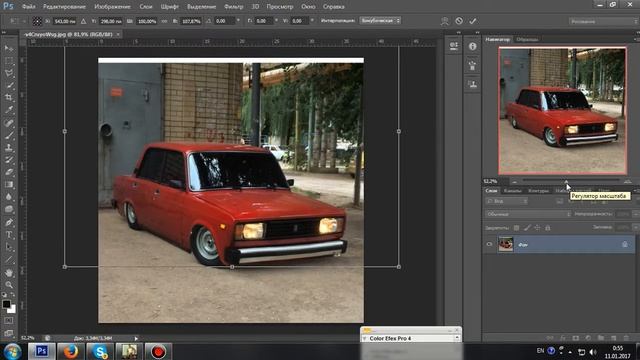This screenshot has width=640, height=360.
Task: Expand the status bar info arrow
Action: pos(136,338)
